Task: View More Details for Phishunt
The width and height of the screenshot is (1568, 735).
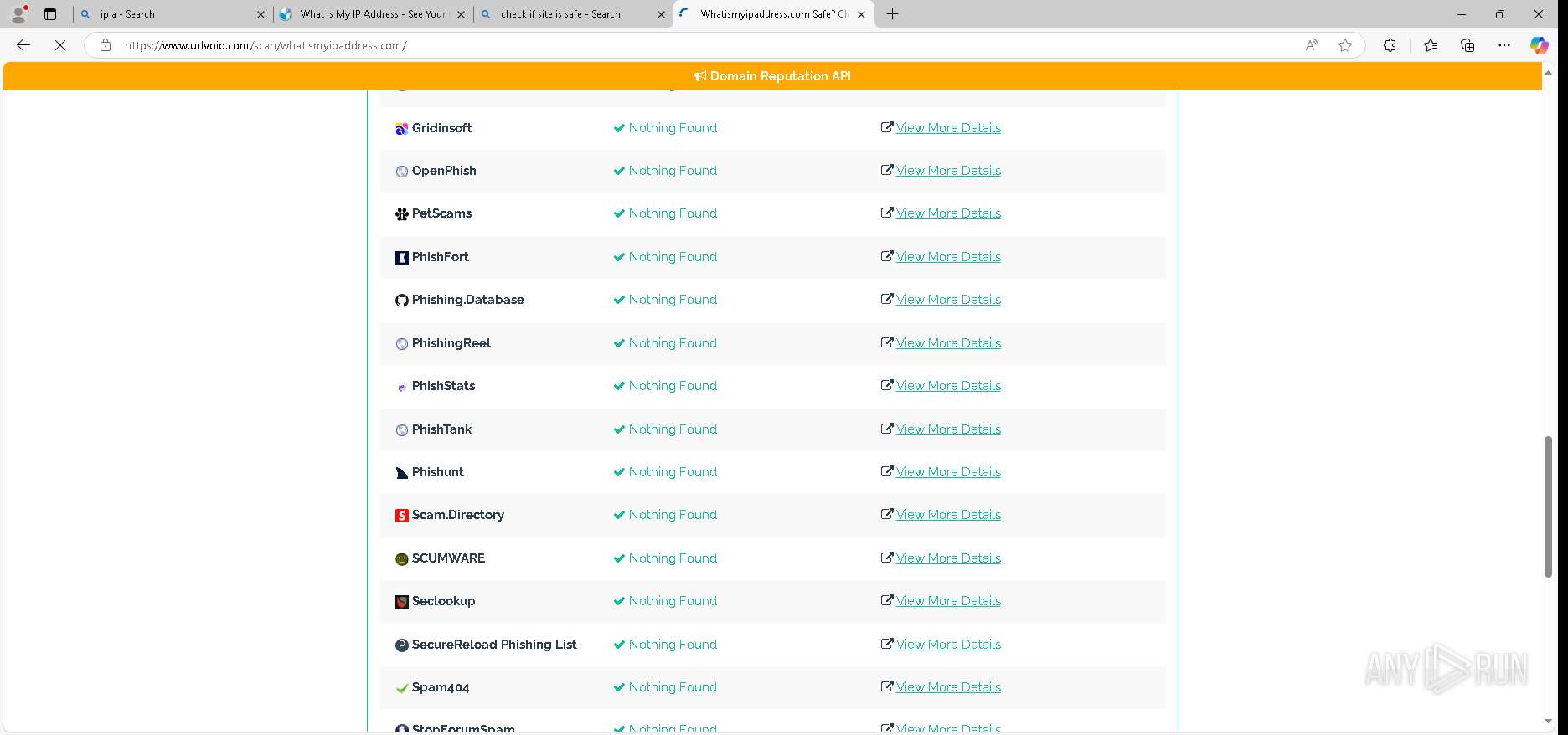Action: coord(948,472)
